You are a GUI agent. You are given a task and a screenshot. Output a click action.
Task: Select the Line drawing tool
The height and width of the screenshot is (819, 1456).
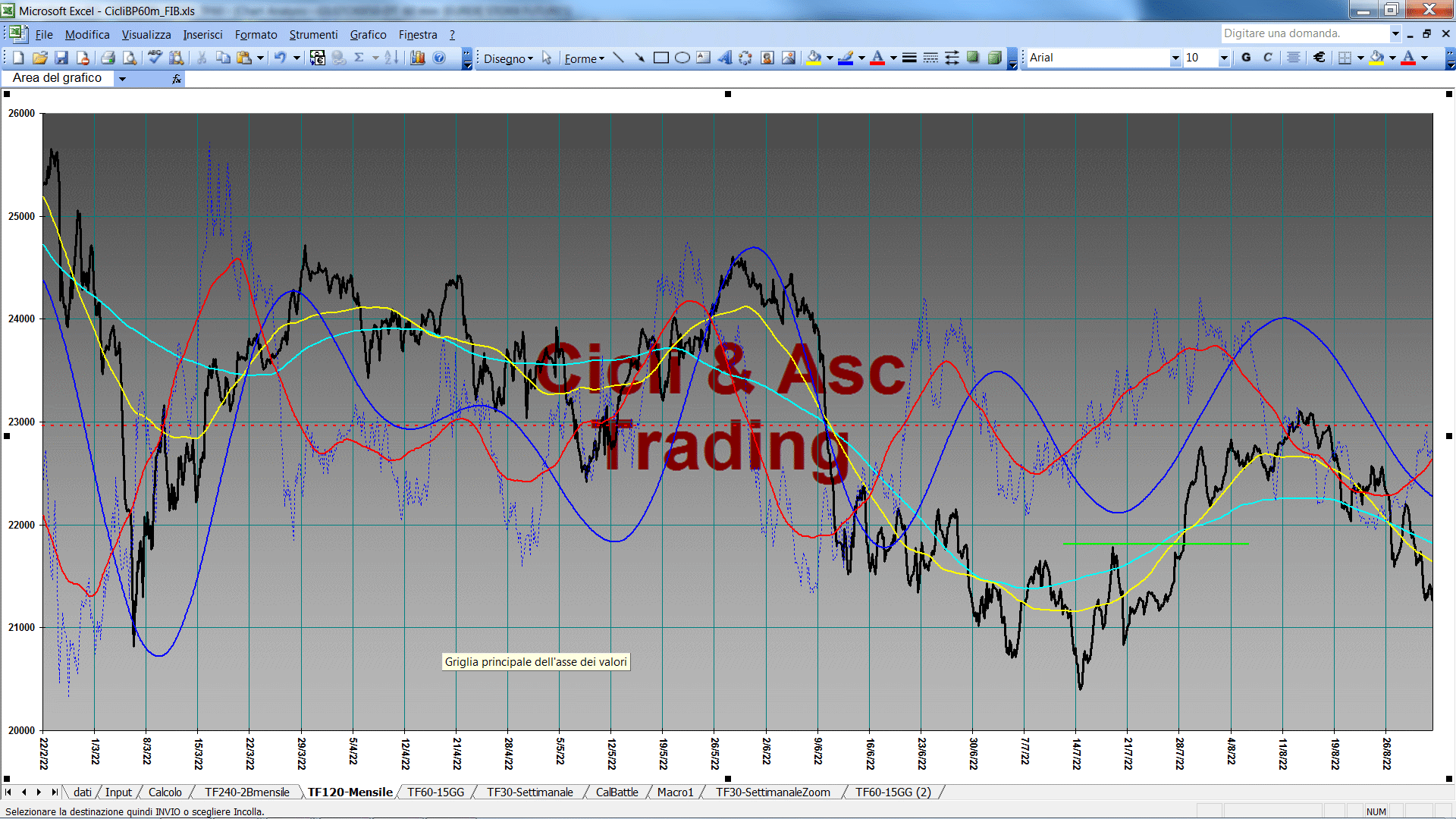click(x=618, y=58)
